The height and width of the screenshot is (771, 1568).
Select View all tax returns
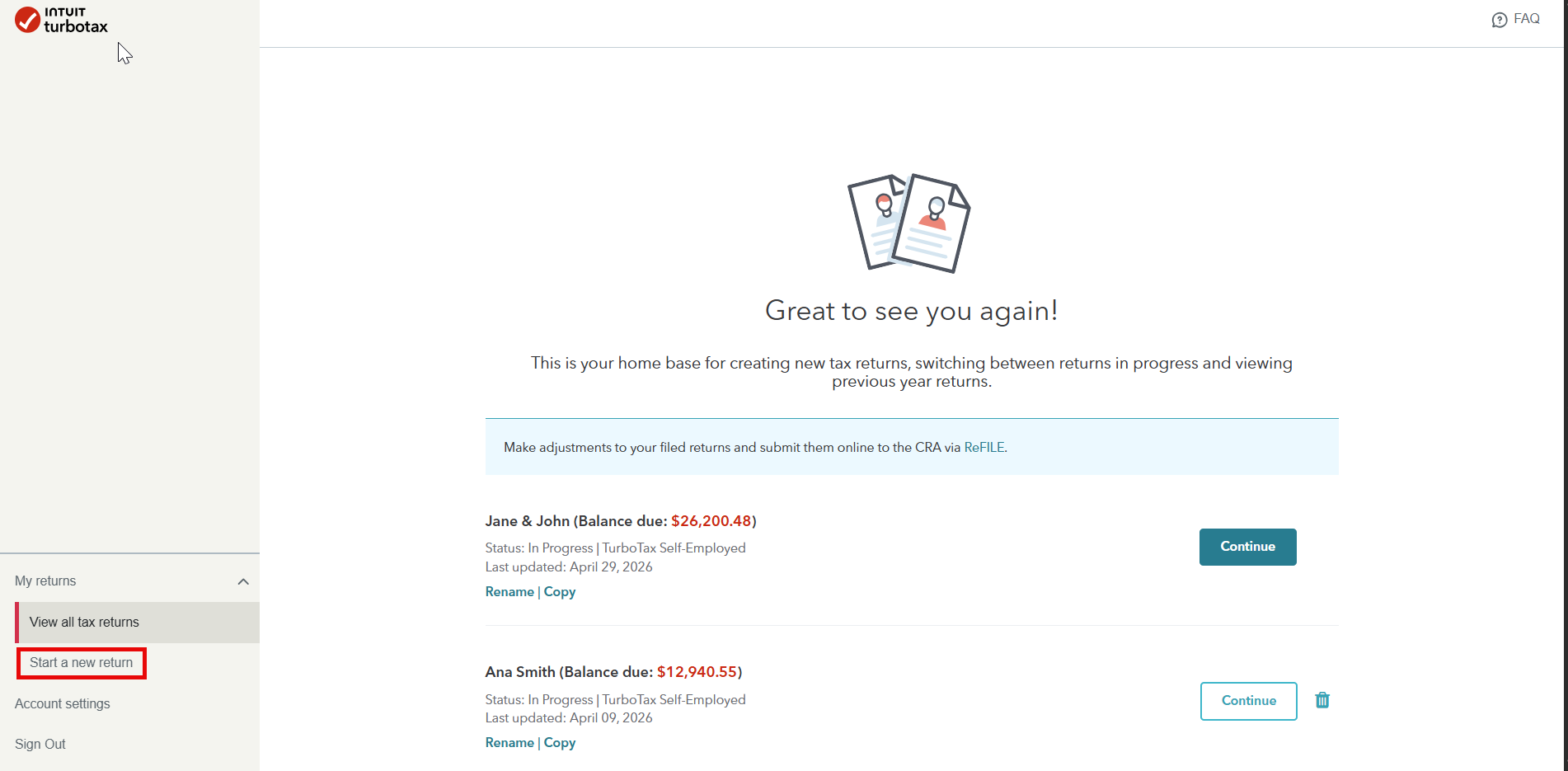(x=137, y=623)
